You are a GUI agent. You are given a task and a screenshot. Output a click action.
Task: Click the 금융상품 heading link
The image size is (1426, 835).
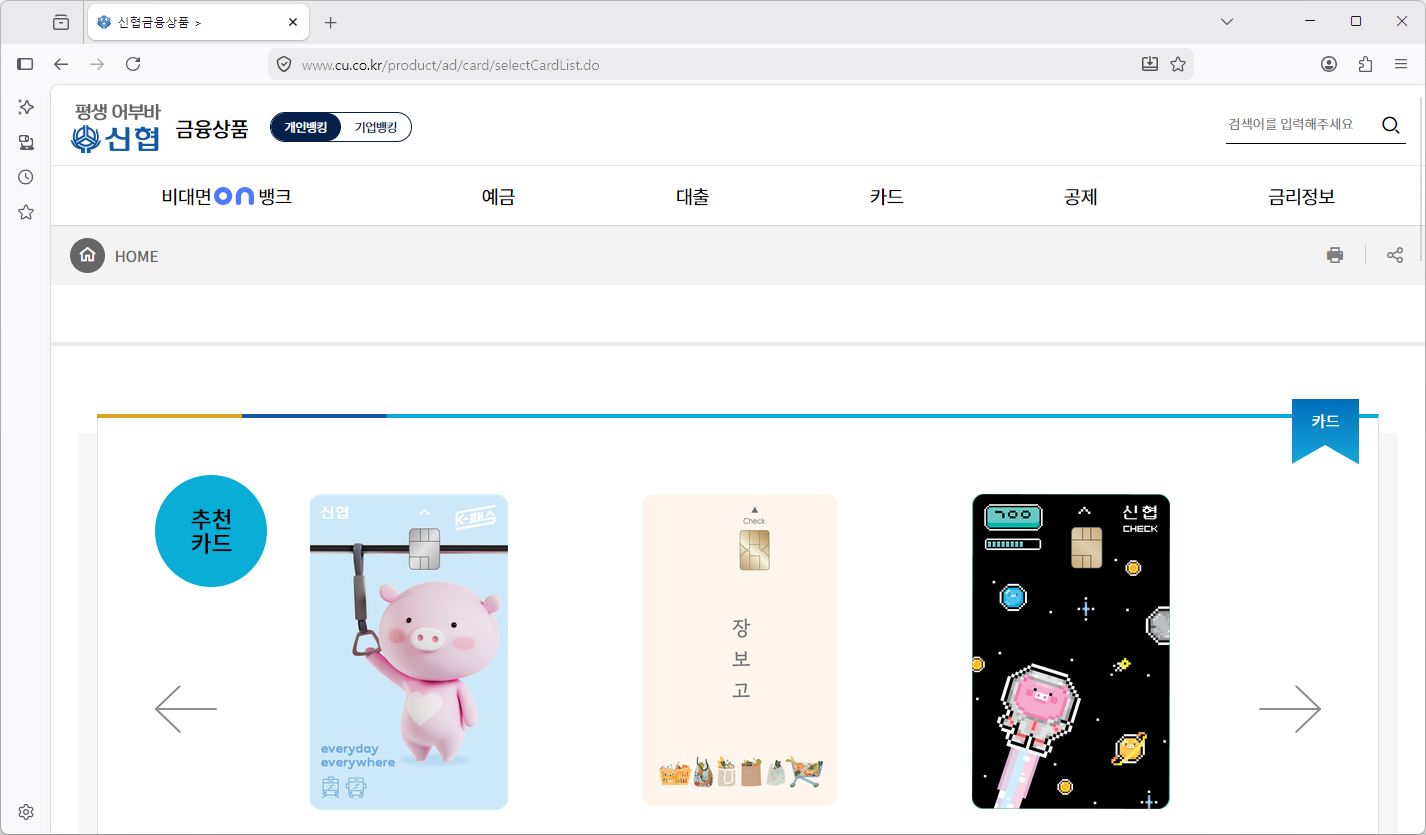click(x=212, y=128)
